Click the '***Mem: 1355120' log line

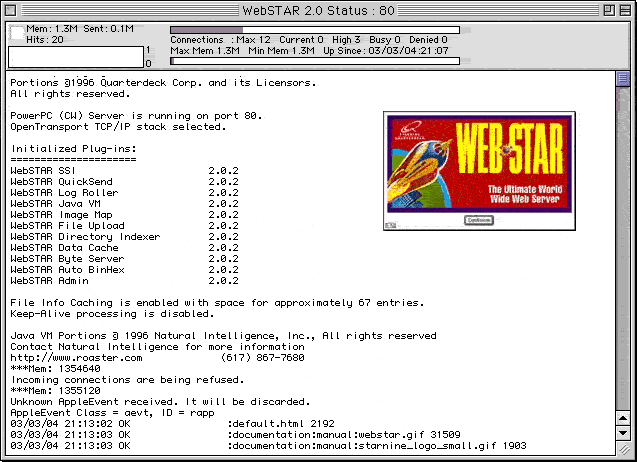click(55, 390)
